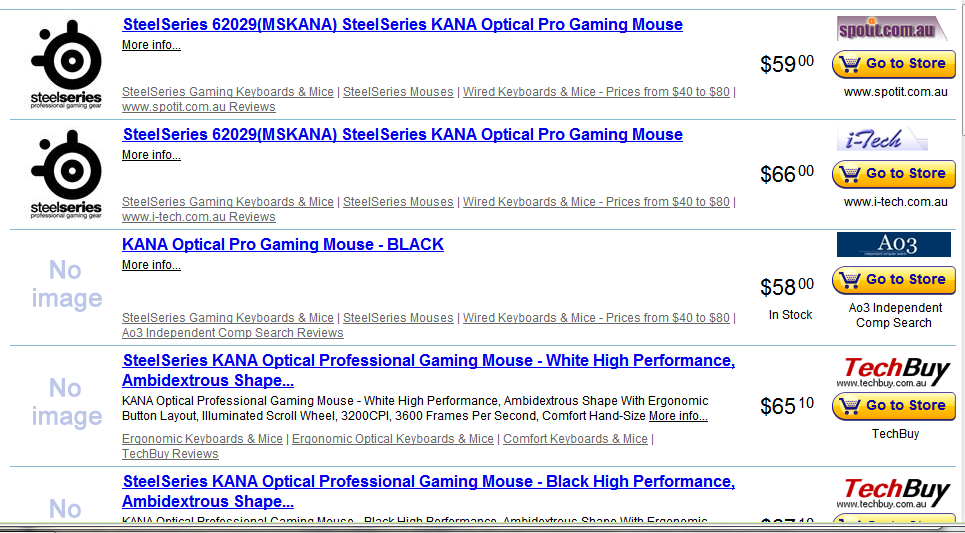Click the www.spotit.com.au store name text
This screenshot has width=965, height=533.
895,93
